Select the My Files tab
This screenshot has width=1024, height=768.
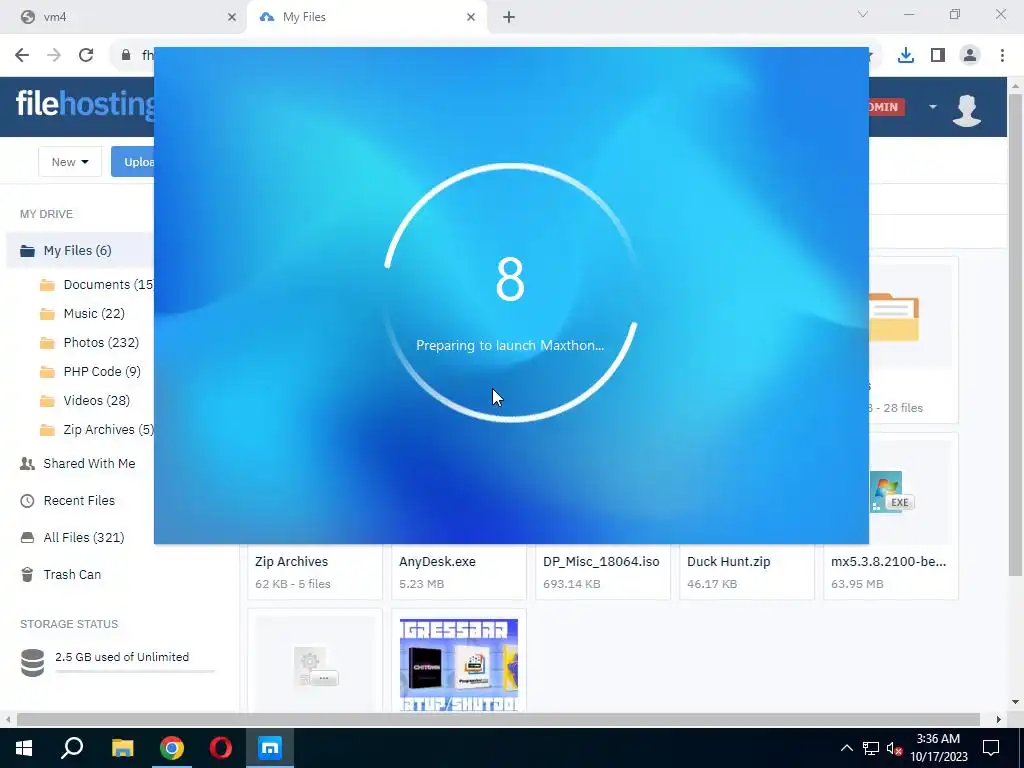tap(367, 17)
